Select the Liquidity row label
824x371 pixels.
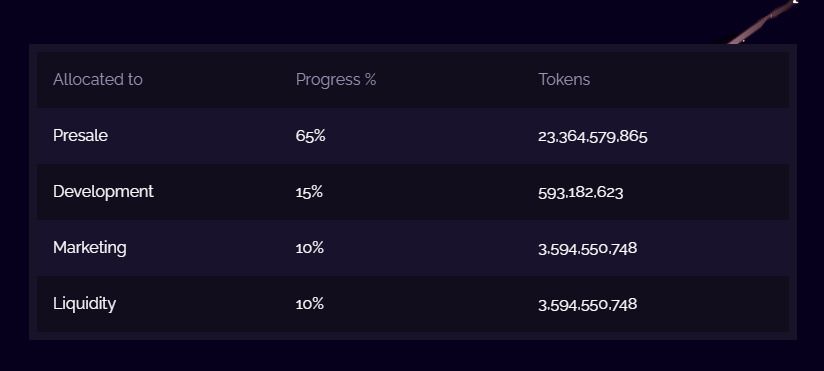click(85, 304)
